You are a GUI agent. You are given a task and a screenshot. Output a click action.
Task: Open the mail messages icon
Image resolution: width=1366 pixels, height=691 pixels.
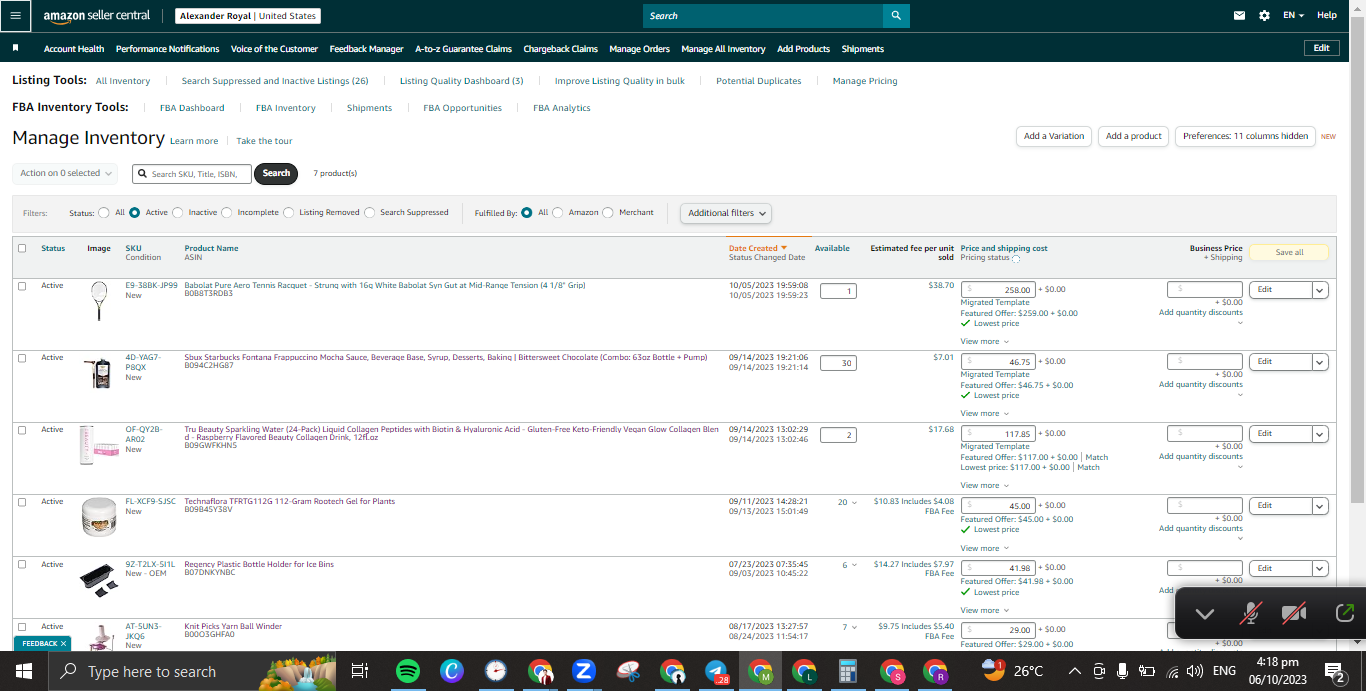click(1240, 15)
